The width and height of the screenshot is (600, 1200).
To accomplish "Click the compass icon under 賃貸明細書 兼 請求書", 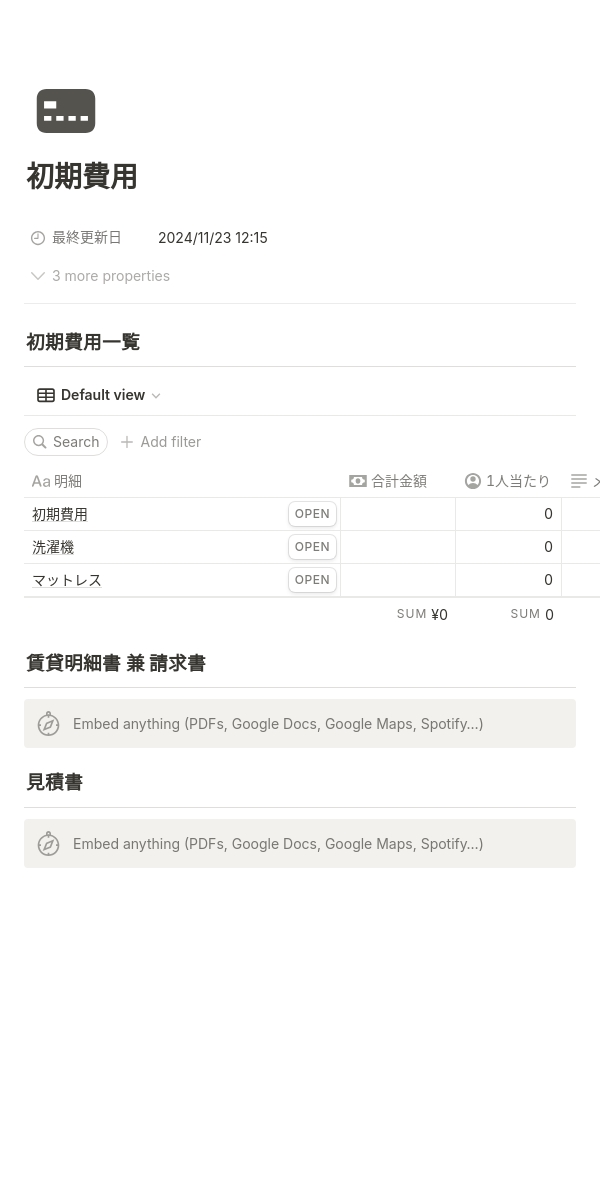I will coord(49,724).
